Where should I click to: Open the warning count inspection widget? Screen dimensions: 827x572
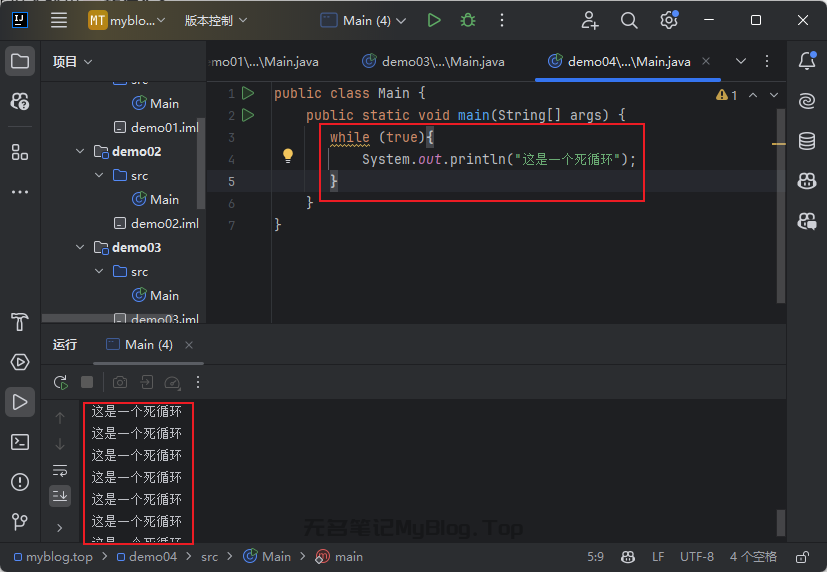(726, 95)
